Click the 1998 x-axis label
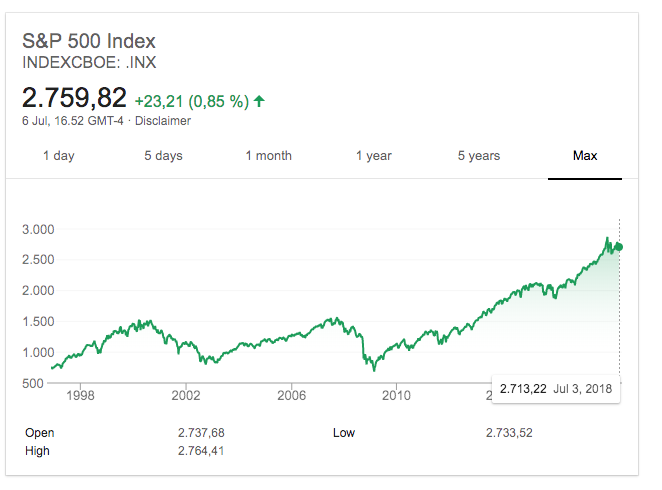Image resolution: width=662 pixels, height=490 pixels. pyautogui.click(x=80, y=395)
